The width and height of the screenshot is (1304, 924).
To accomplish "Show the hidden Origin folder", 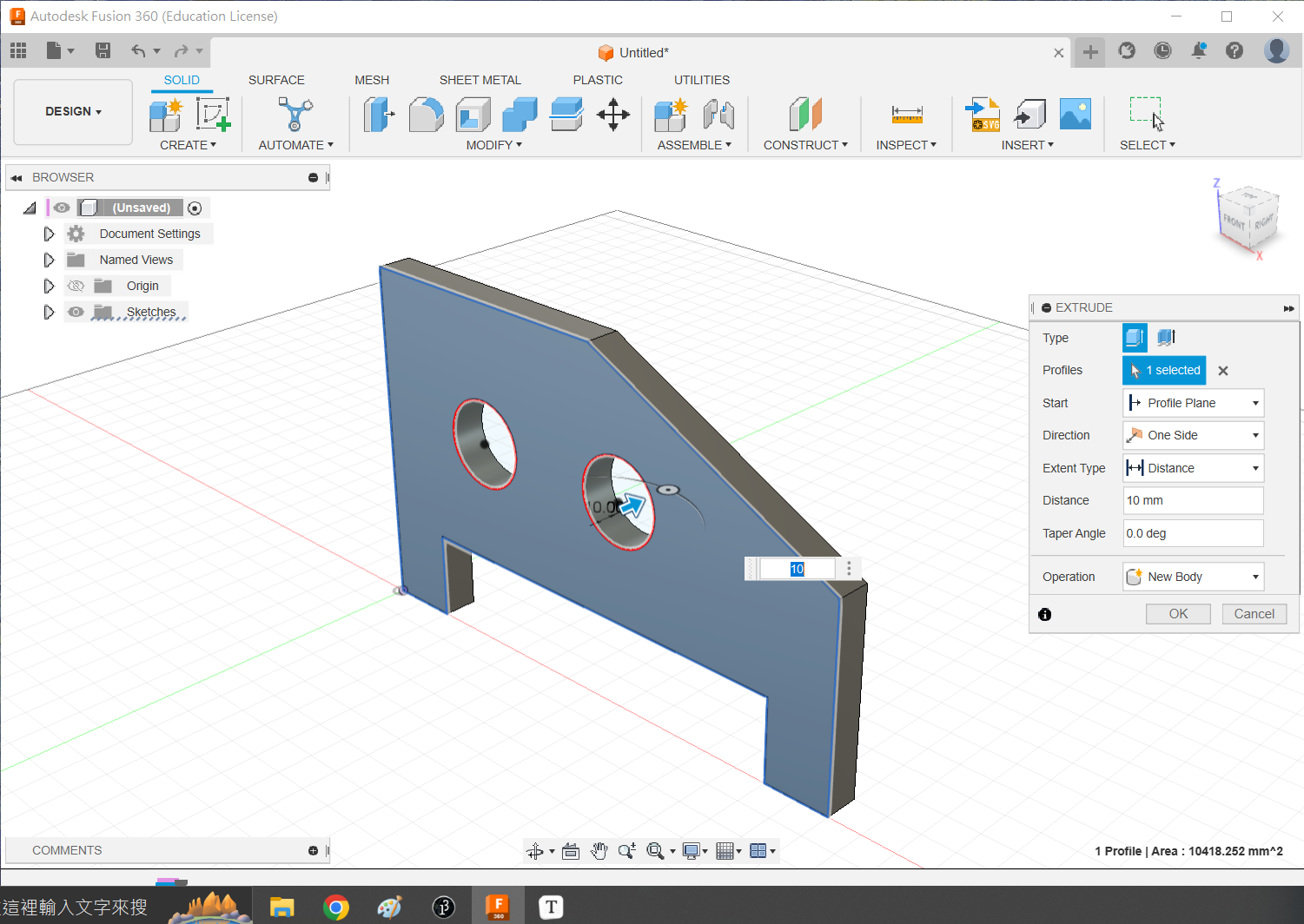I will tap(76, 286).
